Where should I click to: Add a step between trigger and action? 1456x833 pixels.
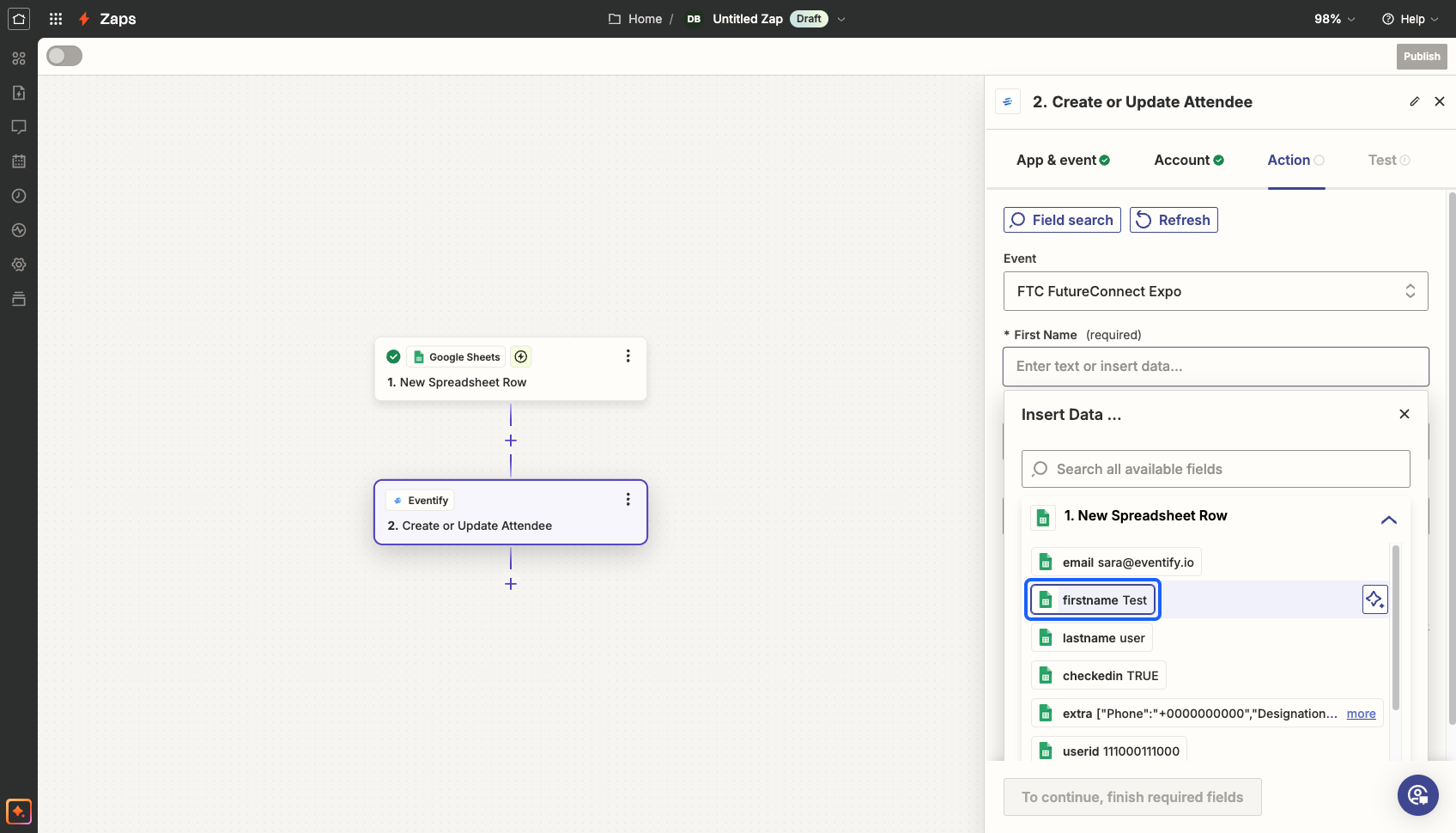[x=511, y=441]
